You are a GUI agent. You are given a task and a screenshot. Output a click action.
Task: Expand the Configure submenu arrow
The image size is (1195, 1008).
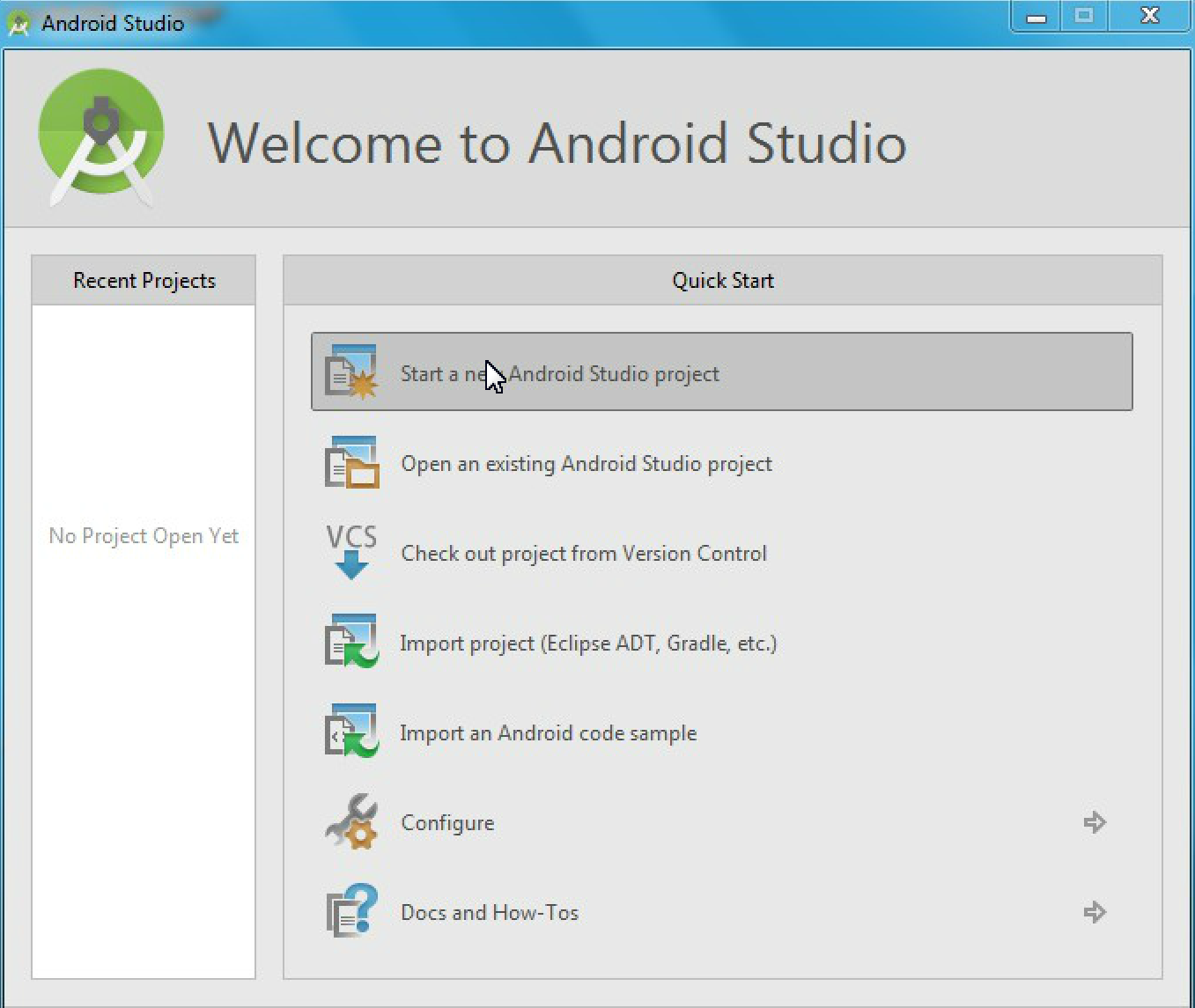[1095, 822]
